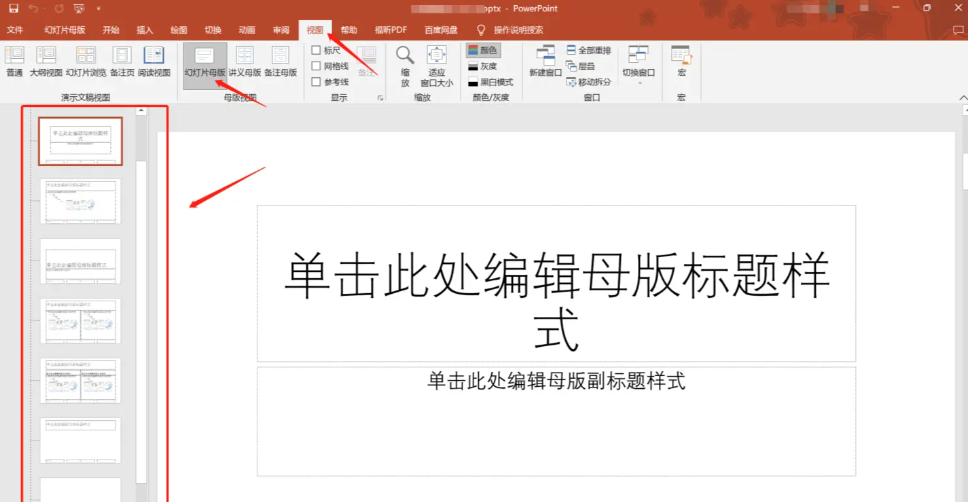968x502 pixels.
Task: Click 层叠 cascade windows
Action: (x=581, y=66)
